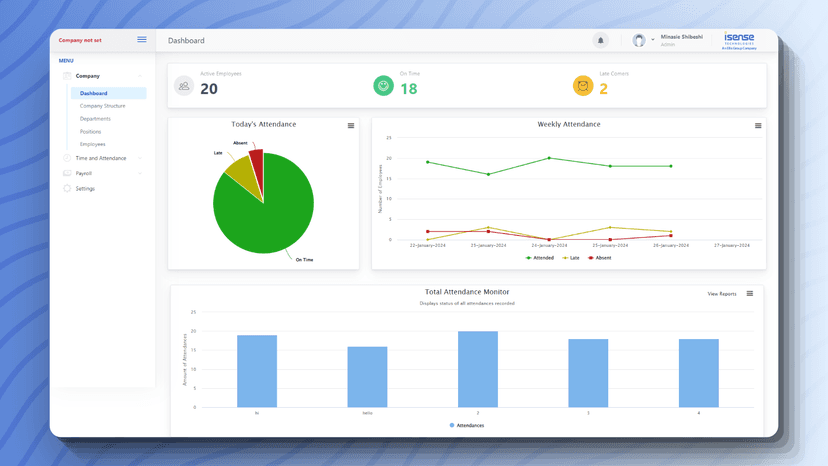Open Today's Attendance chart menu icon
Viewport: 828px width, 466px height.
pos(351,126)
